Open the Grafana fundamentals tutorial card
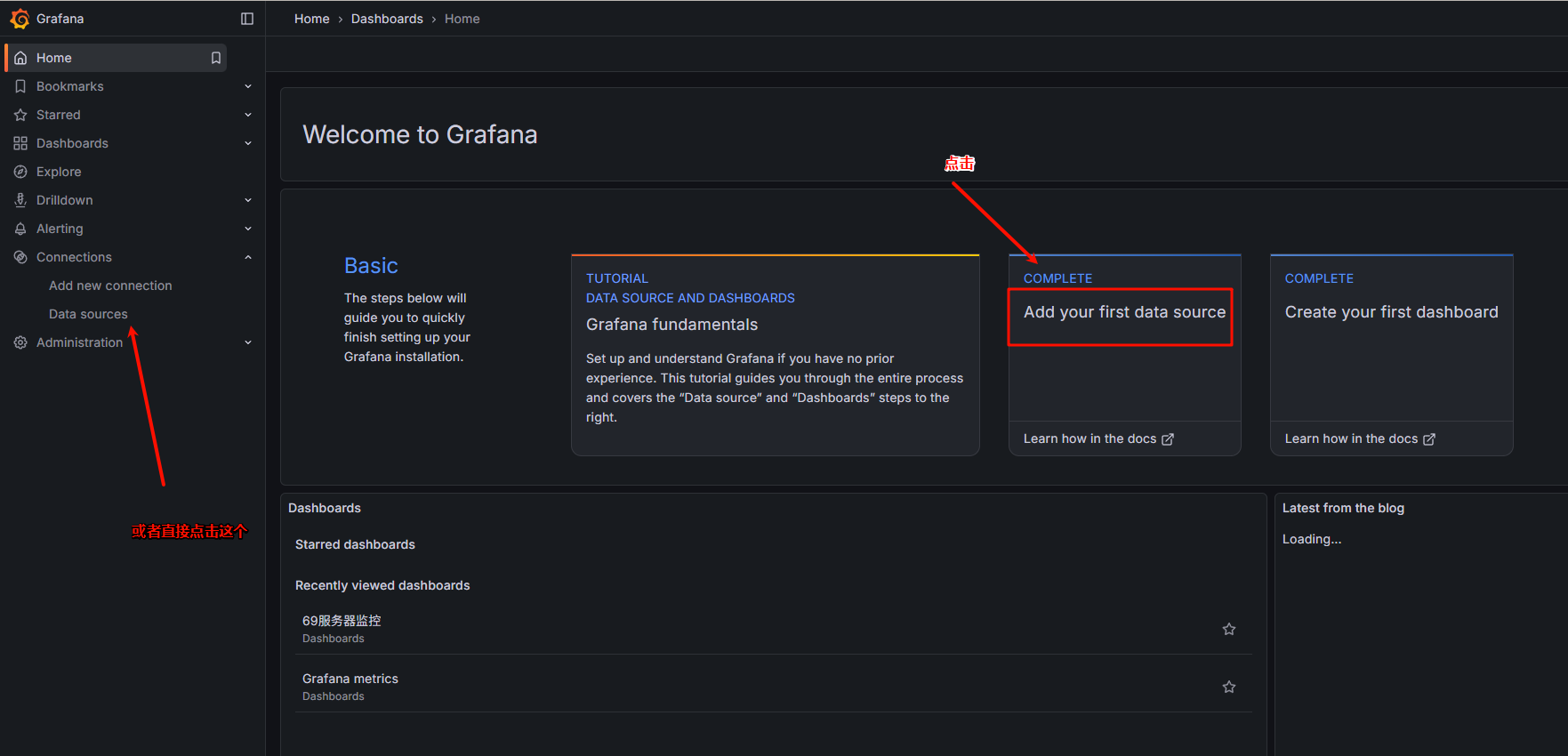 coord(775,356)
